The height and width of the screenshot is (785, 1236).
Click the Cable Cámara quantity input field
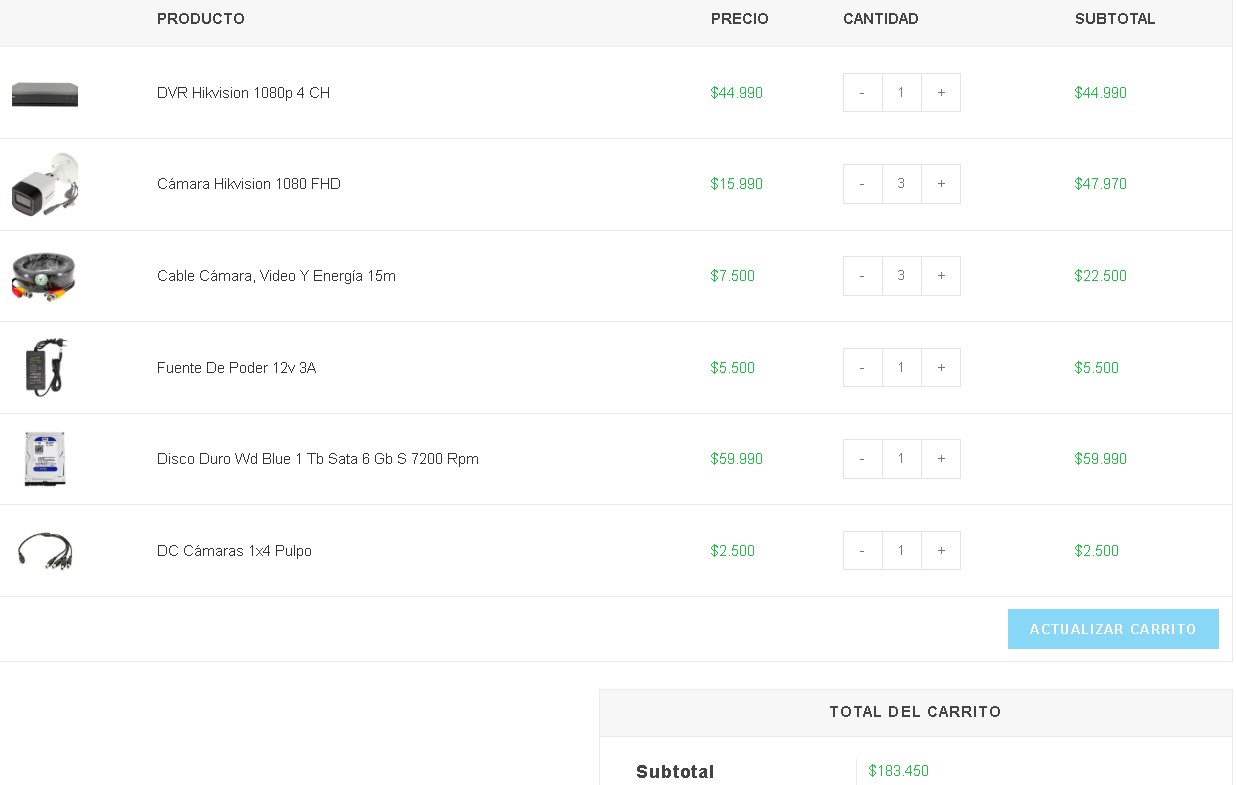(x=901, y=276)
